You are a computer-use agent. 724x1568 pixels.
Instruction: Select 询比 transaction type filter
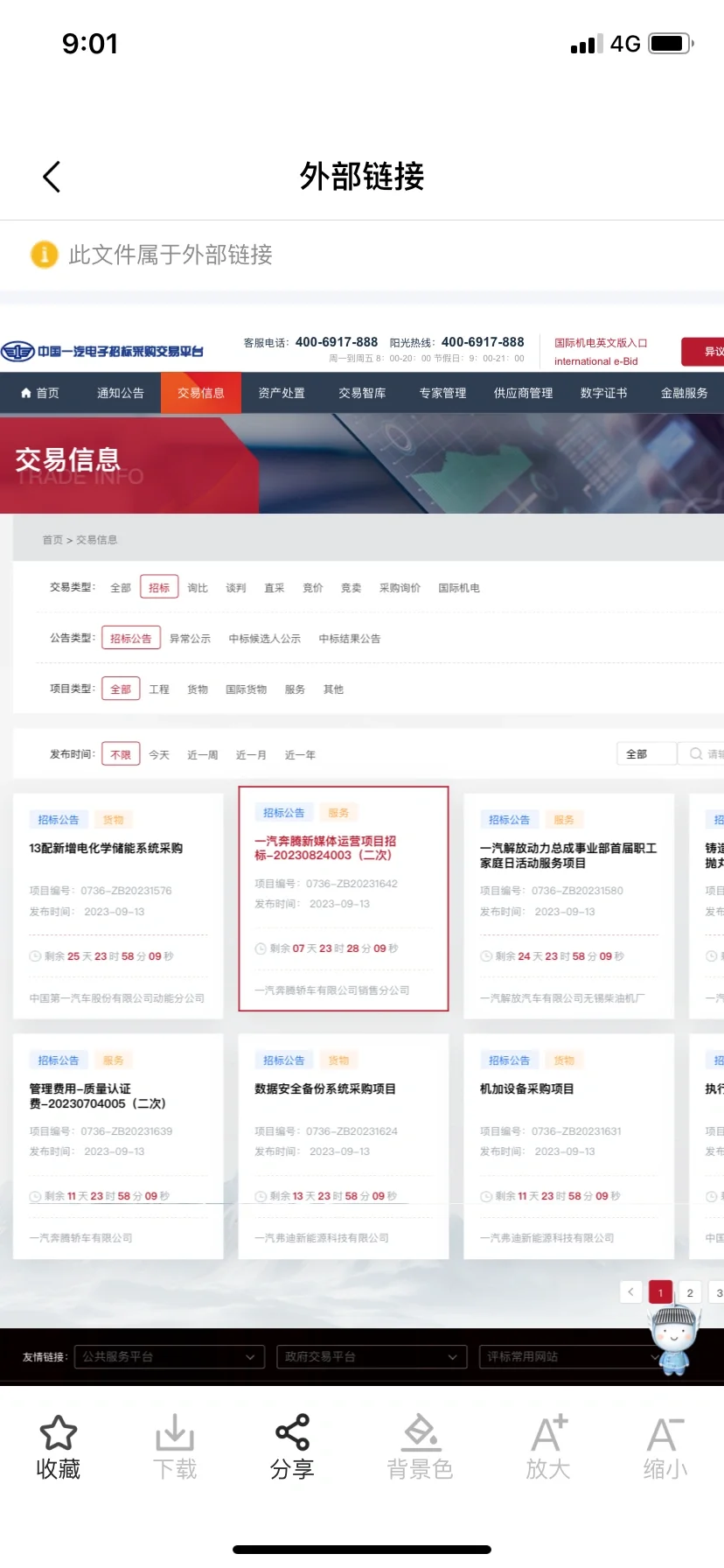(x=198, y=588)
